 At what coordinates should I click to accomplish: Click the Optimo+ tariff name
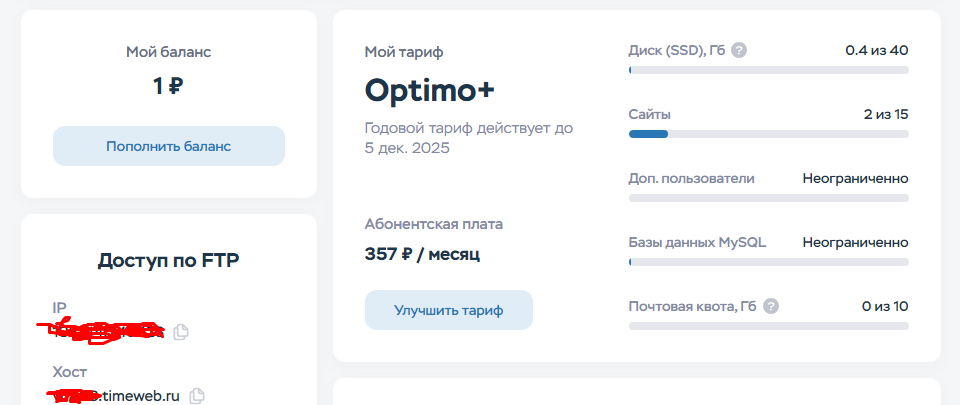(x=430, y=90)
